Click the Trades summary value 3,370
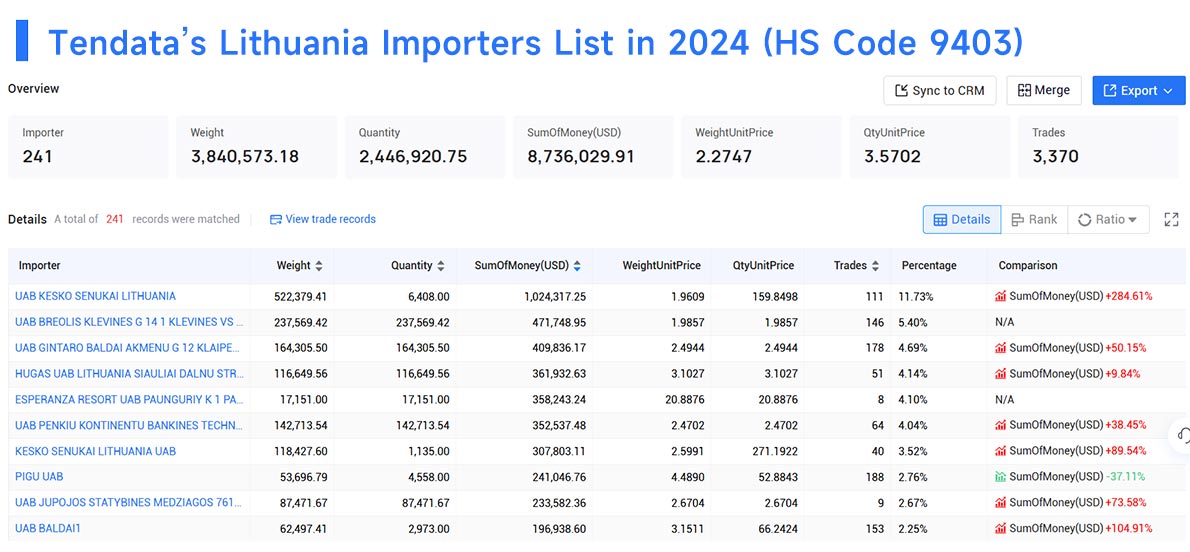 [x=1055, y=157]
